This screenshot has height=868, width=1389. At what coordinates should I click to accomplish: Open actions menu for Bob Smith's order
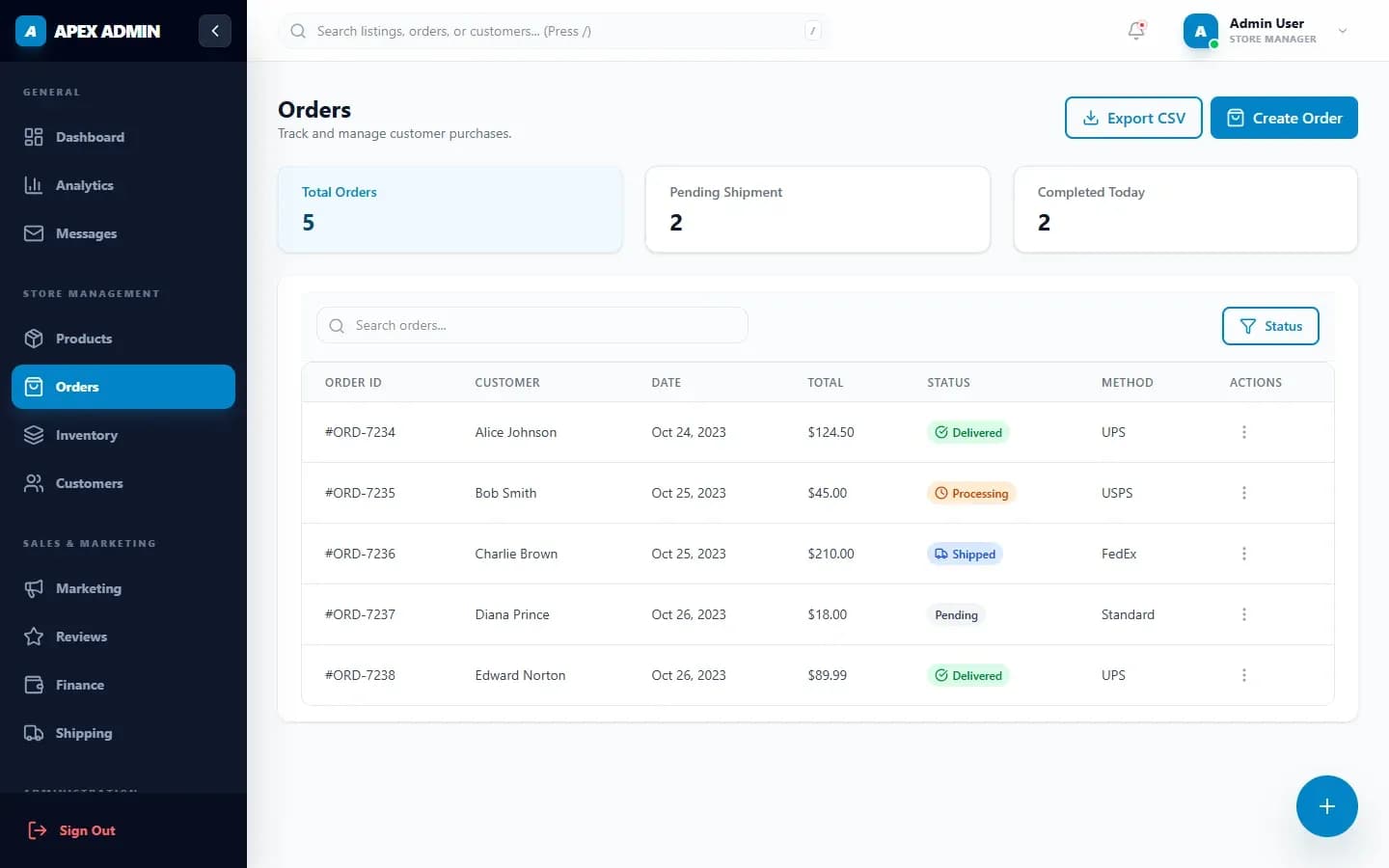point(1244,493)
